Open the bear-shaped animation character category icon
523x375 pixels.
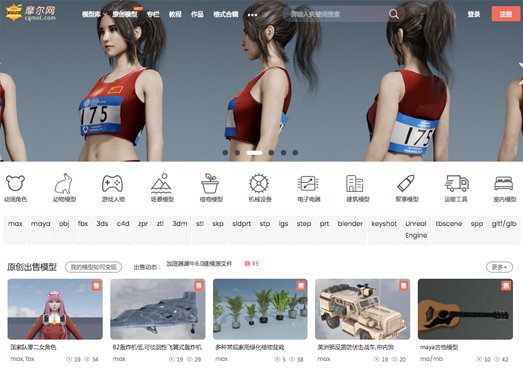[x=15, y=183]
